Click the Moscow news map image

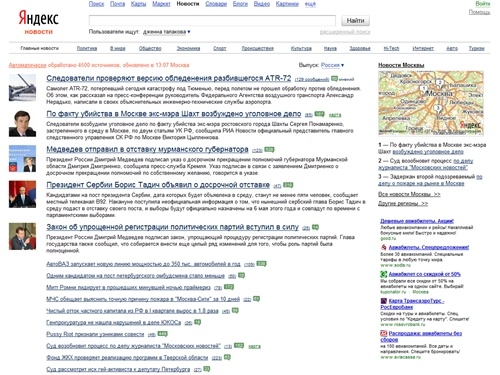point(431,103)
